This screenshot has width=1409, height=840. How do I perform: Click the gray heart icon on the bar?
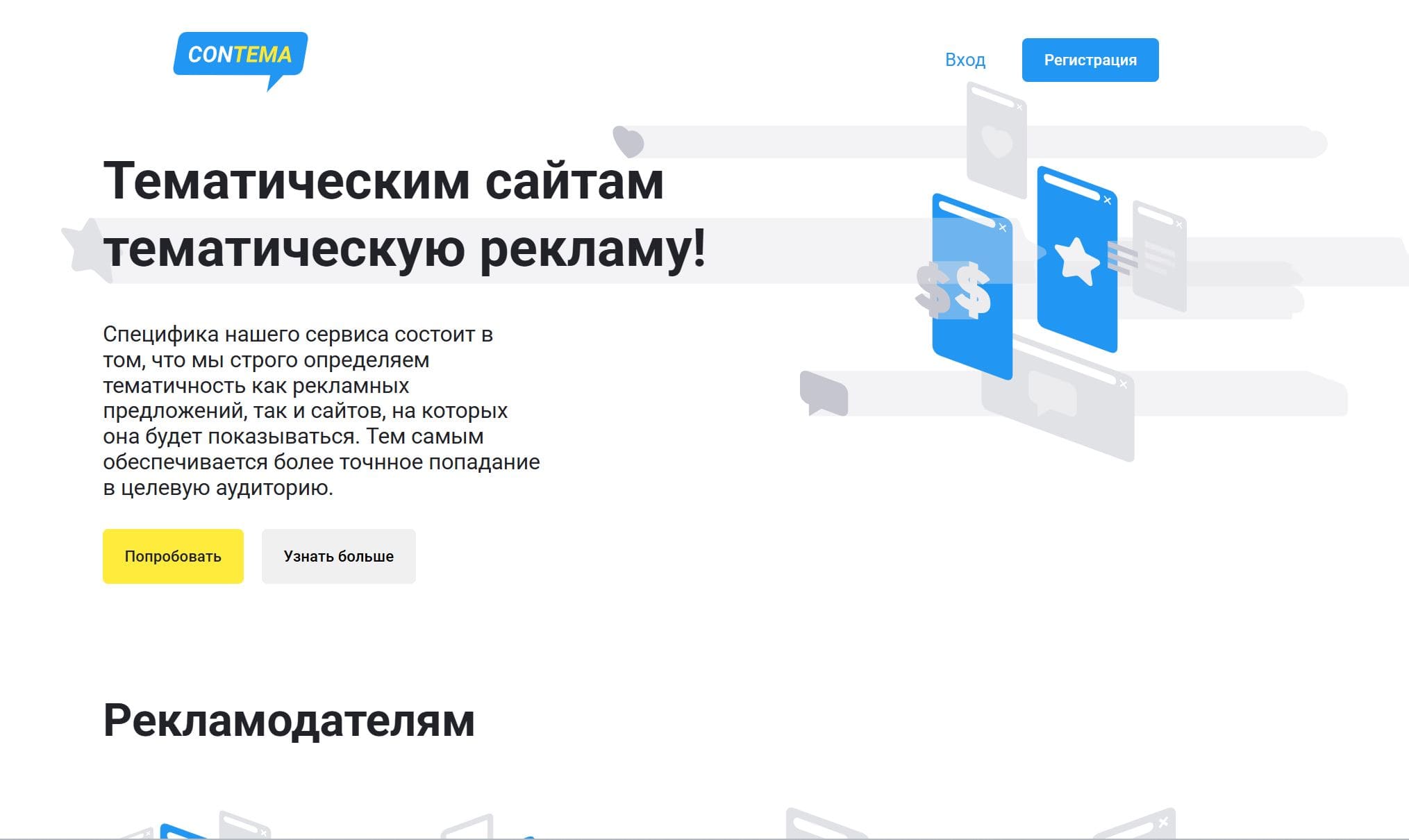[x=628, y=141]
